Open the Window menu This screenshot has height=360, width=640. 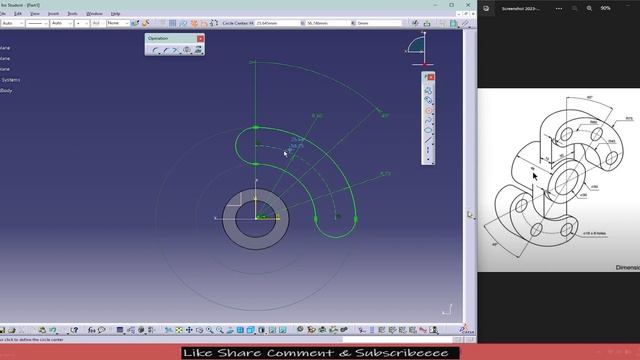(94, 13)
